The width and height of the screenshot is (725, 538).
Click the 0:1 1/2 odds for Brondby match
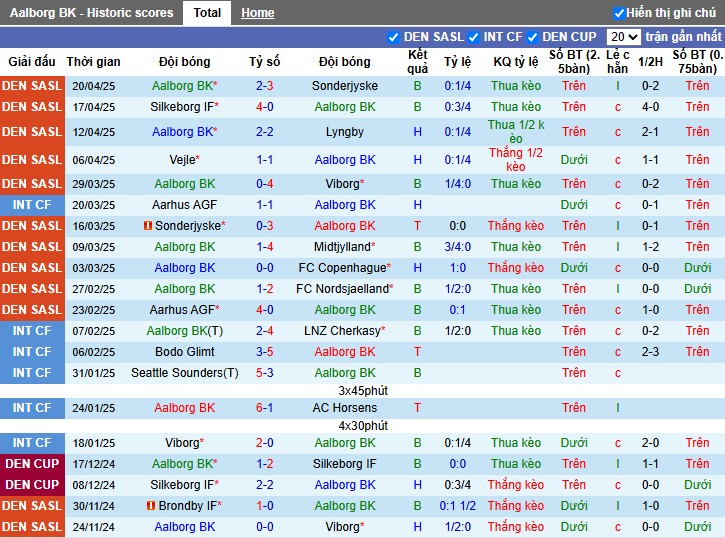pos(457,506)
